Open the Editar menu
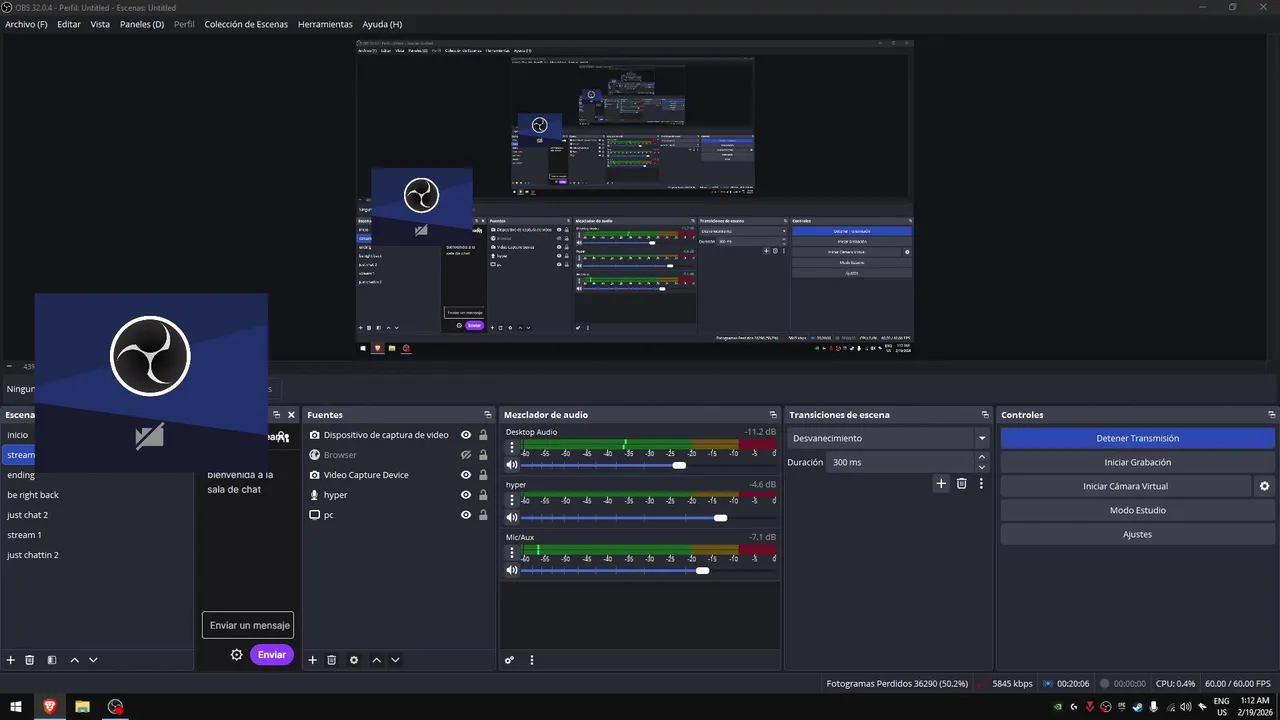Viewport: 1280px width, 720px height. pos(69,24)
